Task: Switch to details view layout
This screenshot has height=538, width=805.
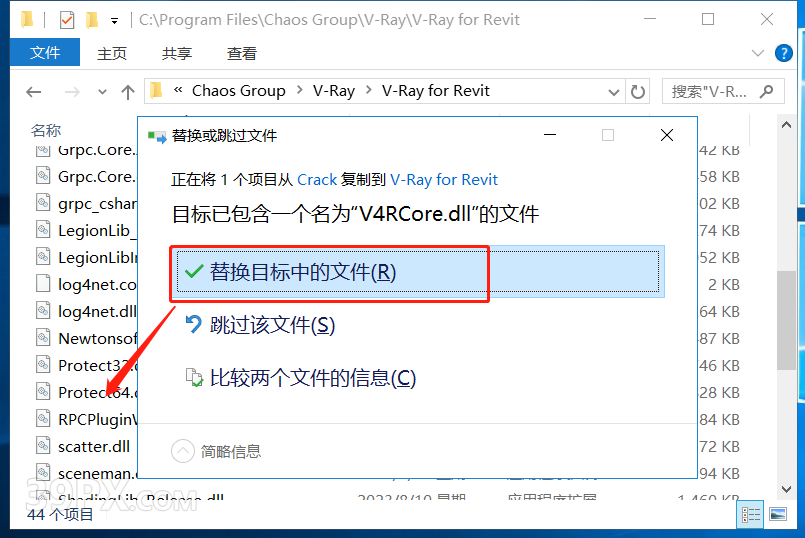Action: coord(751,514)
